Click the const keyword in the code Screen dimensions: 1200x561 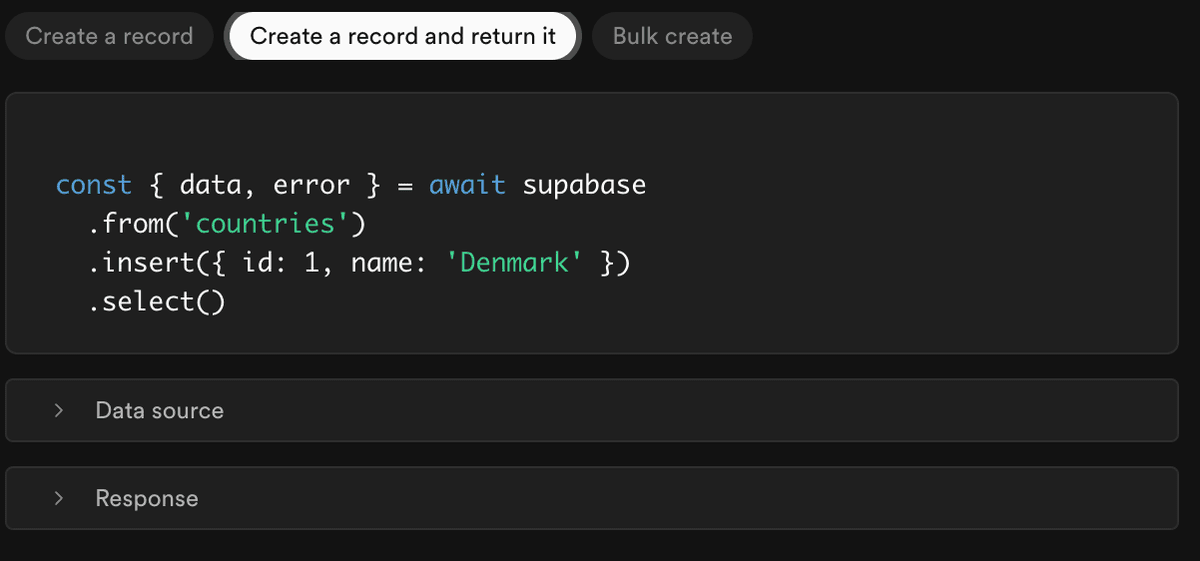coord(93,185)
